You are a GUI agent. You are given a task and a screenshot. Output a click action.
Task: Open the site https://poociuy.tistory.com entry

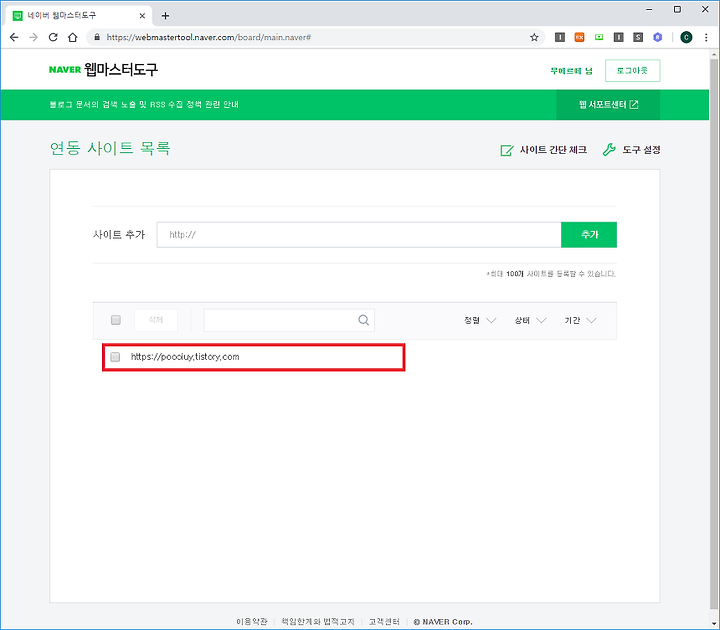pyautogui.click(x=185, y=357)
